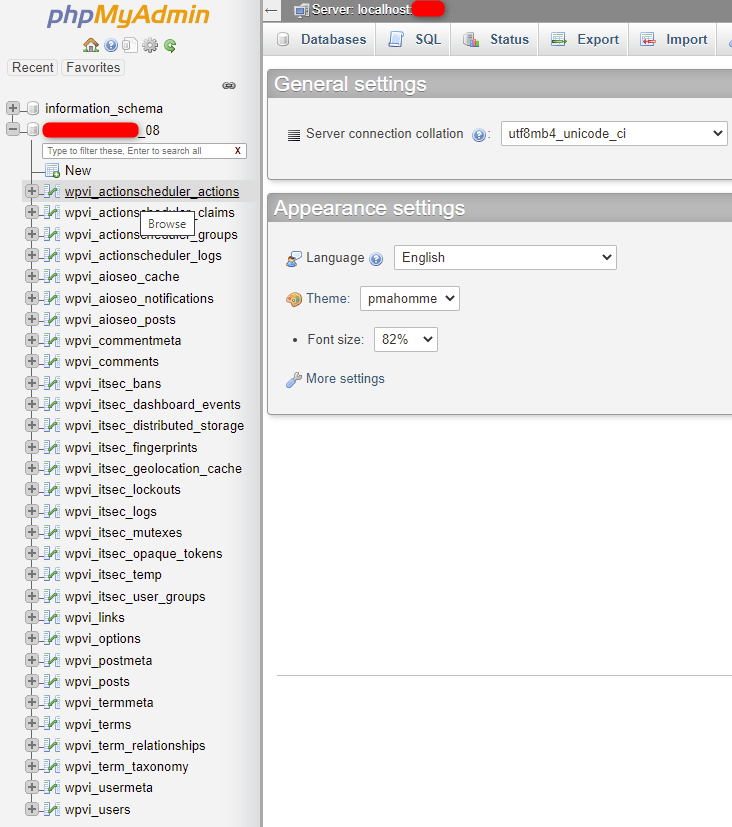Open the wpvi_actionscheduler_actions table link
This screenshot has height=827, width=732.
coord(152,191)
